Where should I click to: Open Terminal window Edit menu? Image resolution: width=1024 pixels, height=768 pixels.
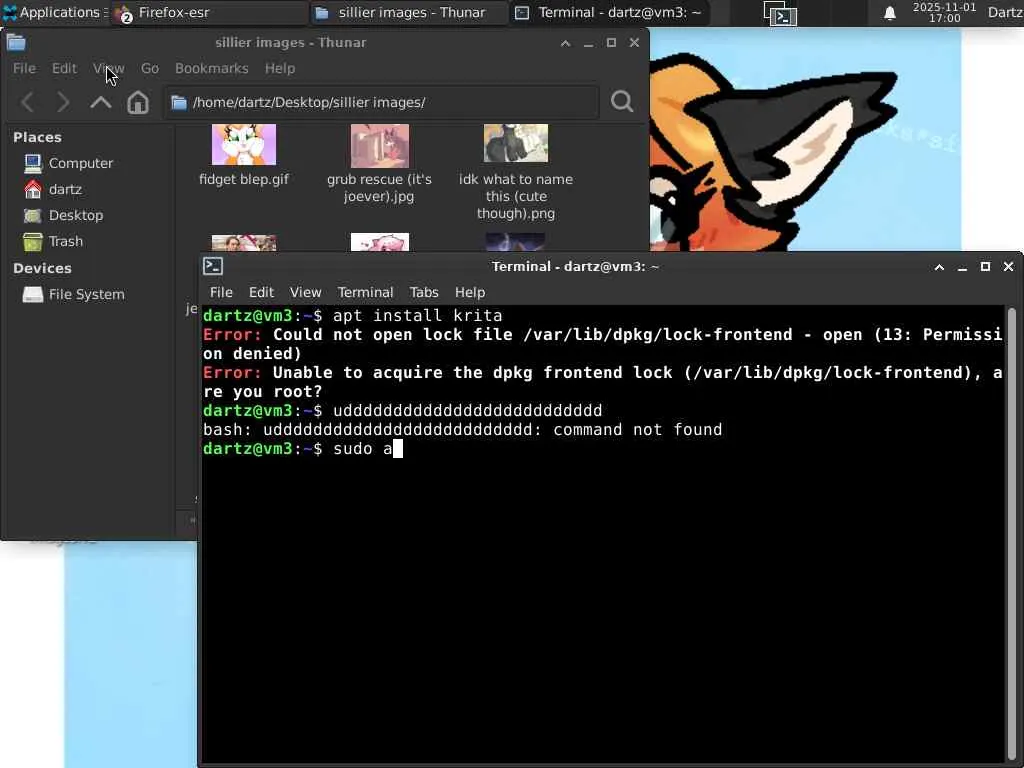point(261,292)
